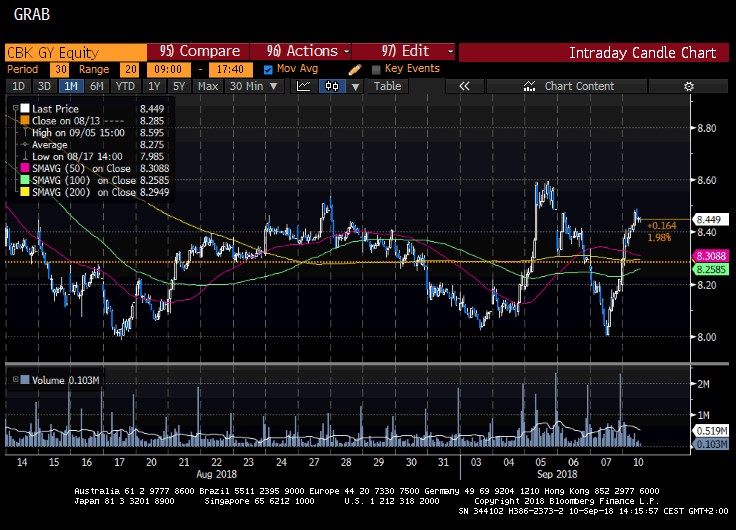Switch to the 1M range tab
Screen dimensions: 736x530
click(x=70, y=86)
